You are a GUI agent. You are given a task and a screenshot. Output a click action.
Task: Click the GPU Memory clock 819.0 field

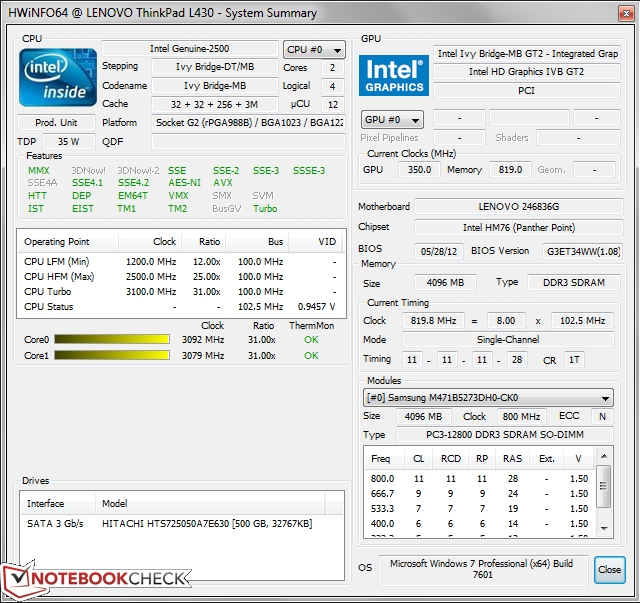pyautogui.click(x=510, y=169)
